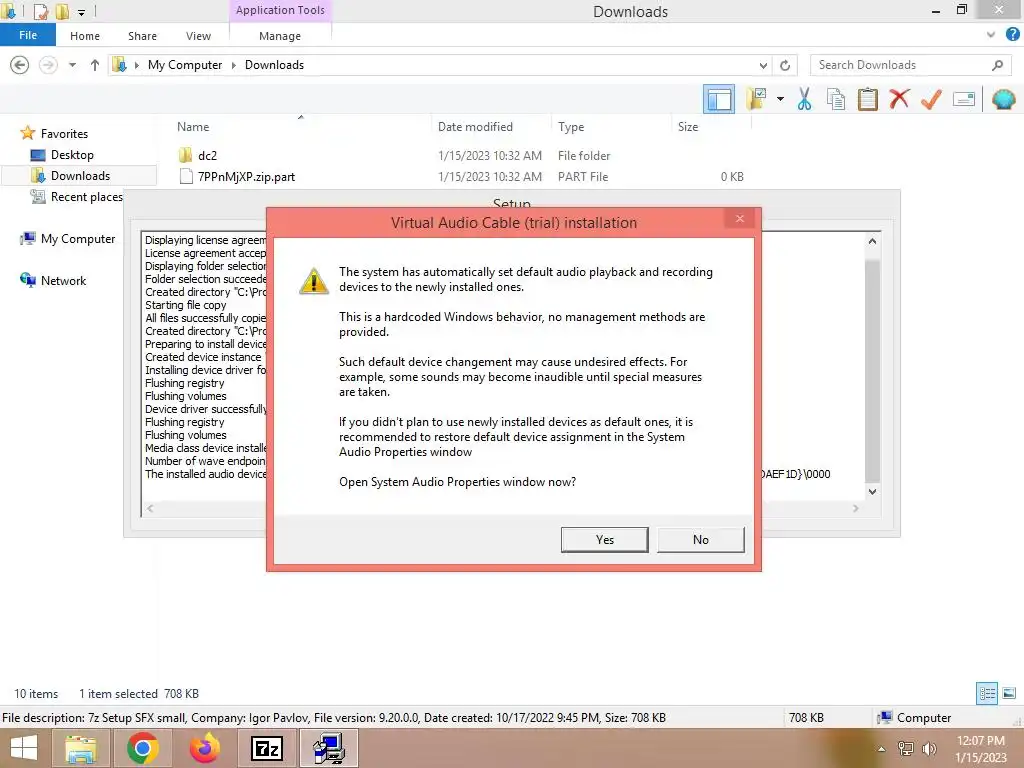Select the dc2 folder
Viewport: 1024px width, 768px height.
click(x=207, y=155)
